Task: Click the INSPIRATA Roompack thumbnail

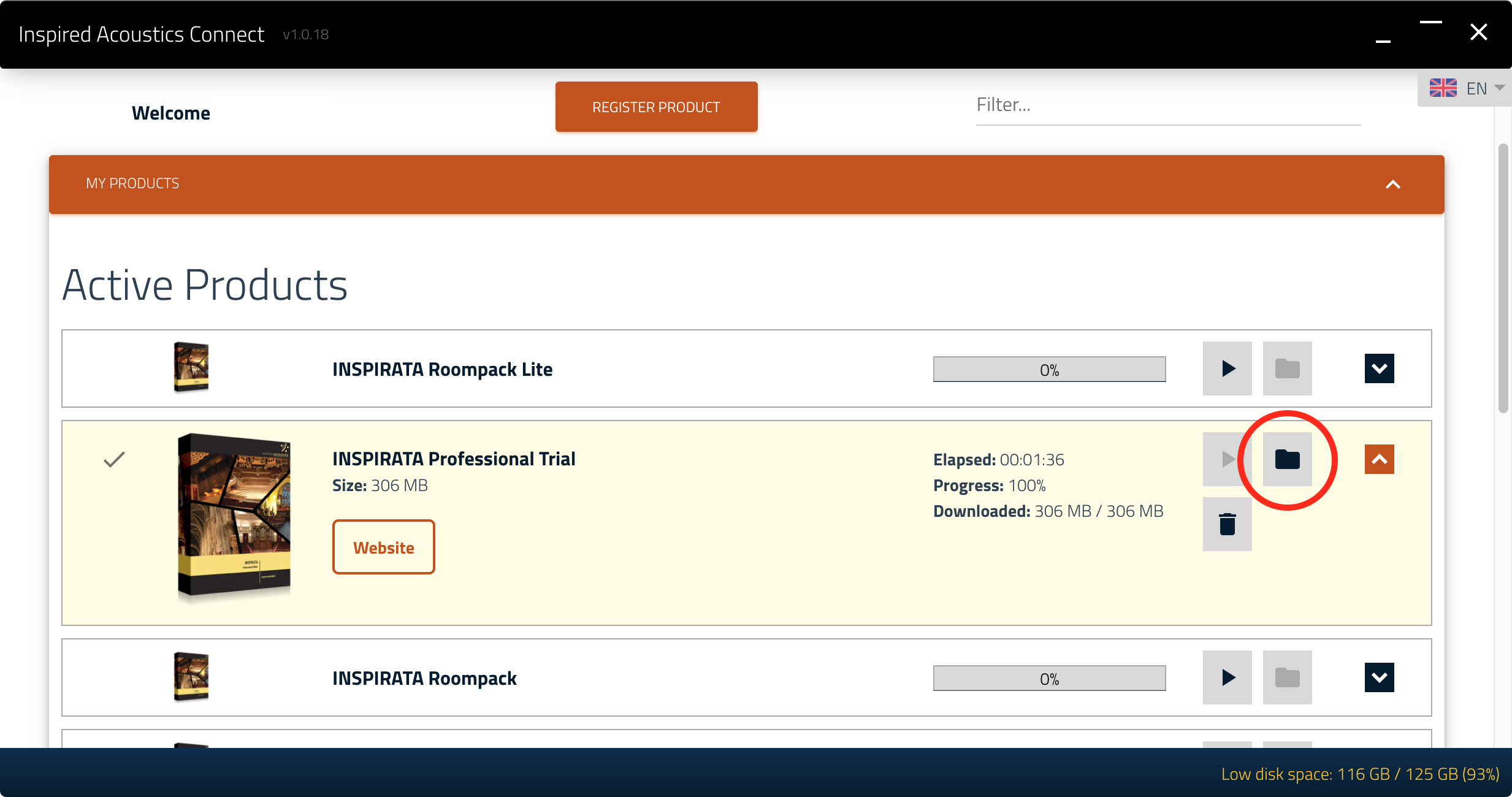Action: (191, 676)
